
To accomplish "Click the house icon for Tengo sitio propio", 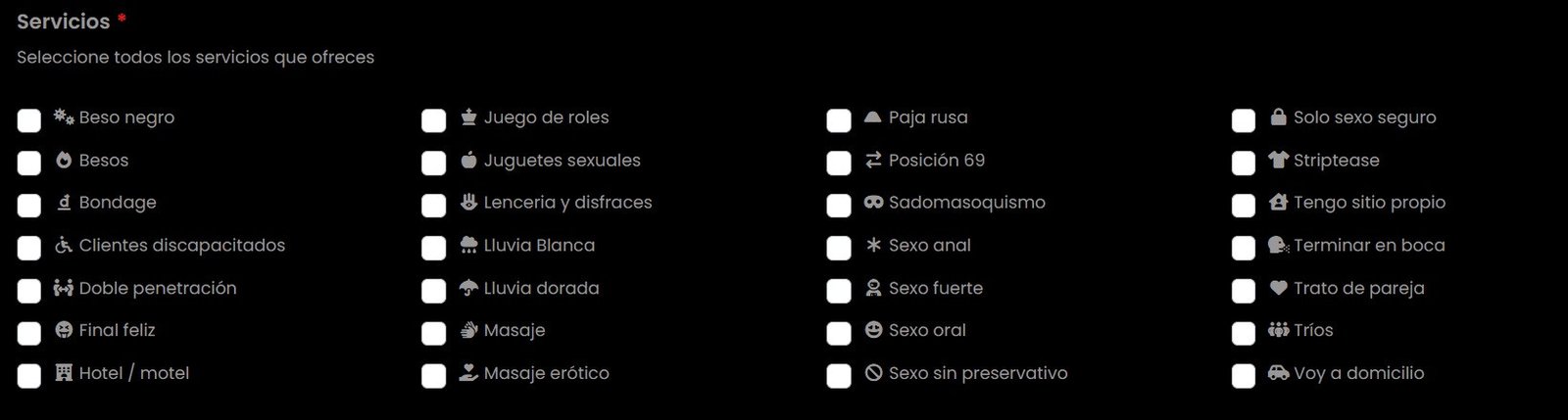I will 1278,203.
